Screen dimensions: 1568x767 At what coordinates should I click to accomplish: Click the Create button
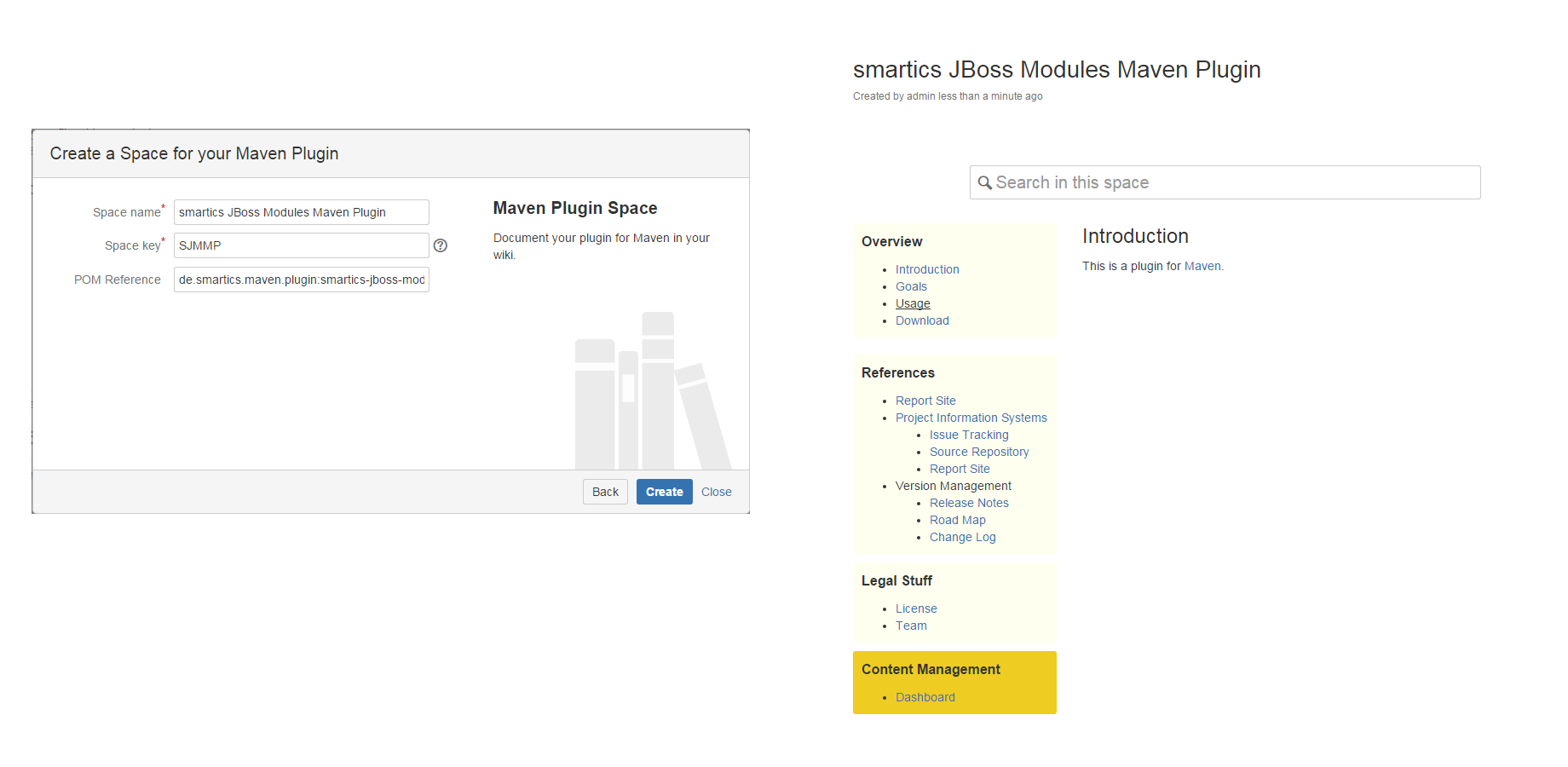pos(665,492)
